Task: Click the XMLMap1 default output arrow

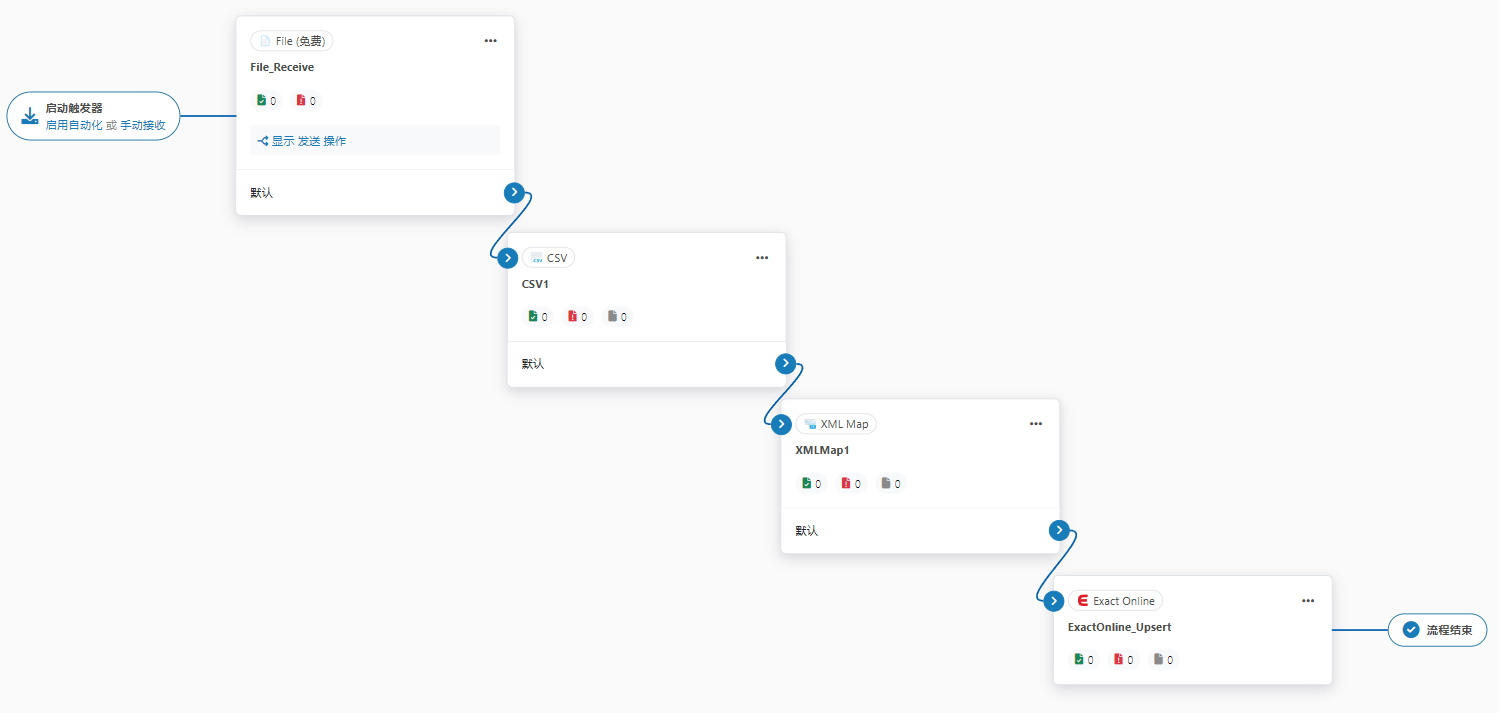Action: pos(1060,530)
